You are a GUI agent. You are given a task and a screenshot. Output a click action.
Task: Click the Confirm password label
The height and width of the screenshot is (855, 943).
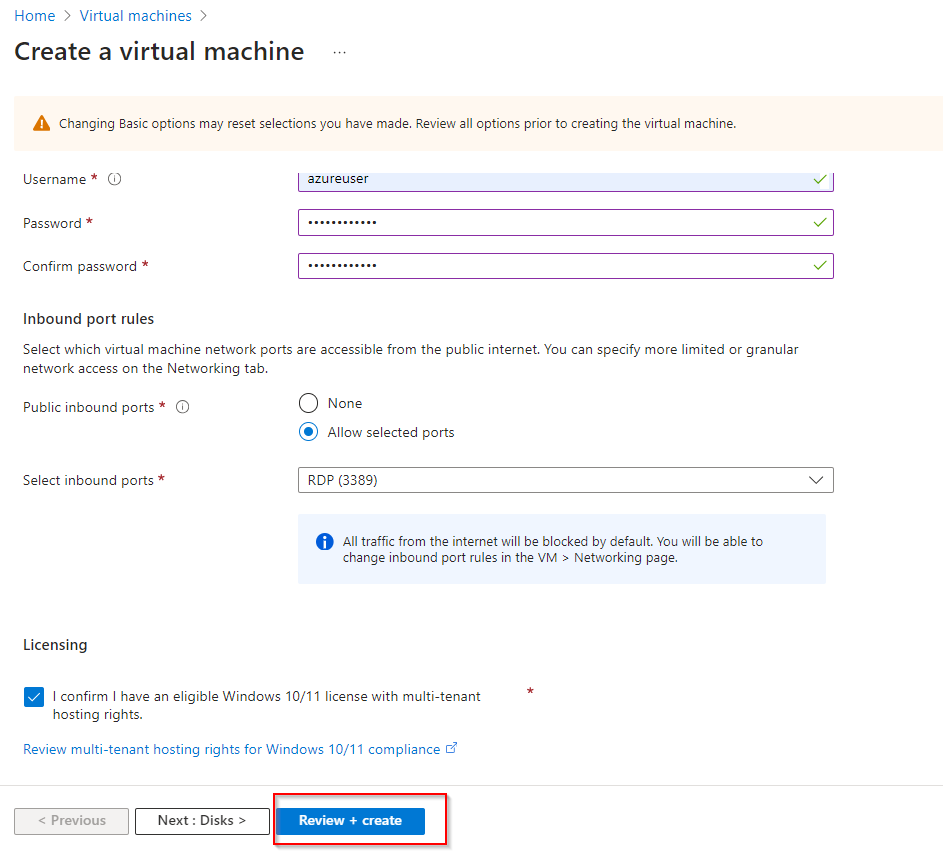point(80,266)
